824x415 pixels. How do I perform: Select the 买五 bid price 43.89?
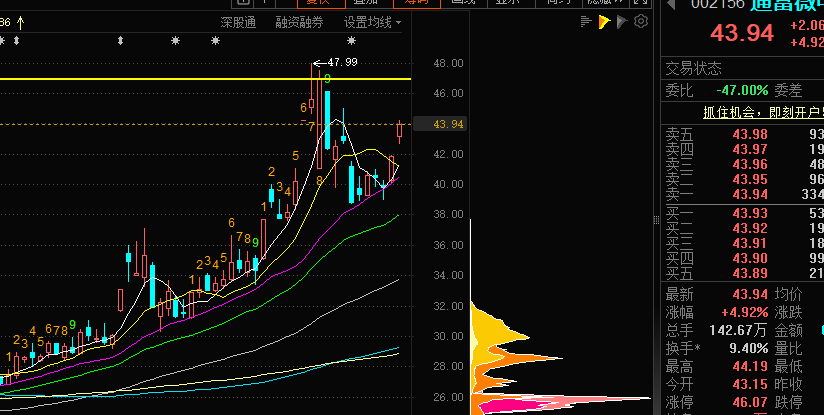click(x=750, y=274)
